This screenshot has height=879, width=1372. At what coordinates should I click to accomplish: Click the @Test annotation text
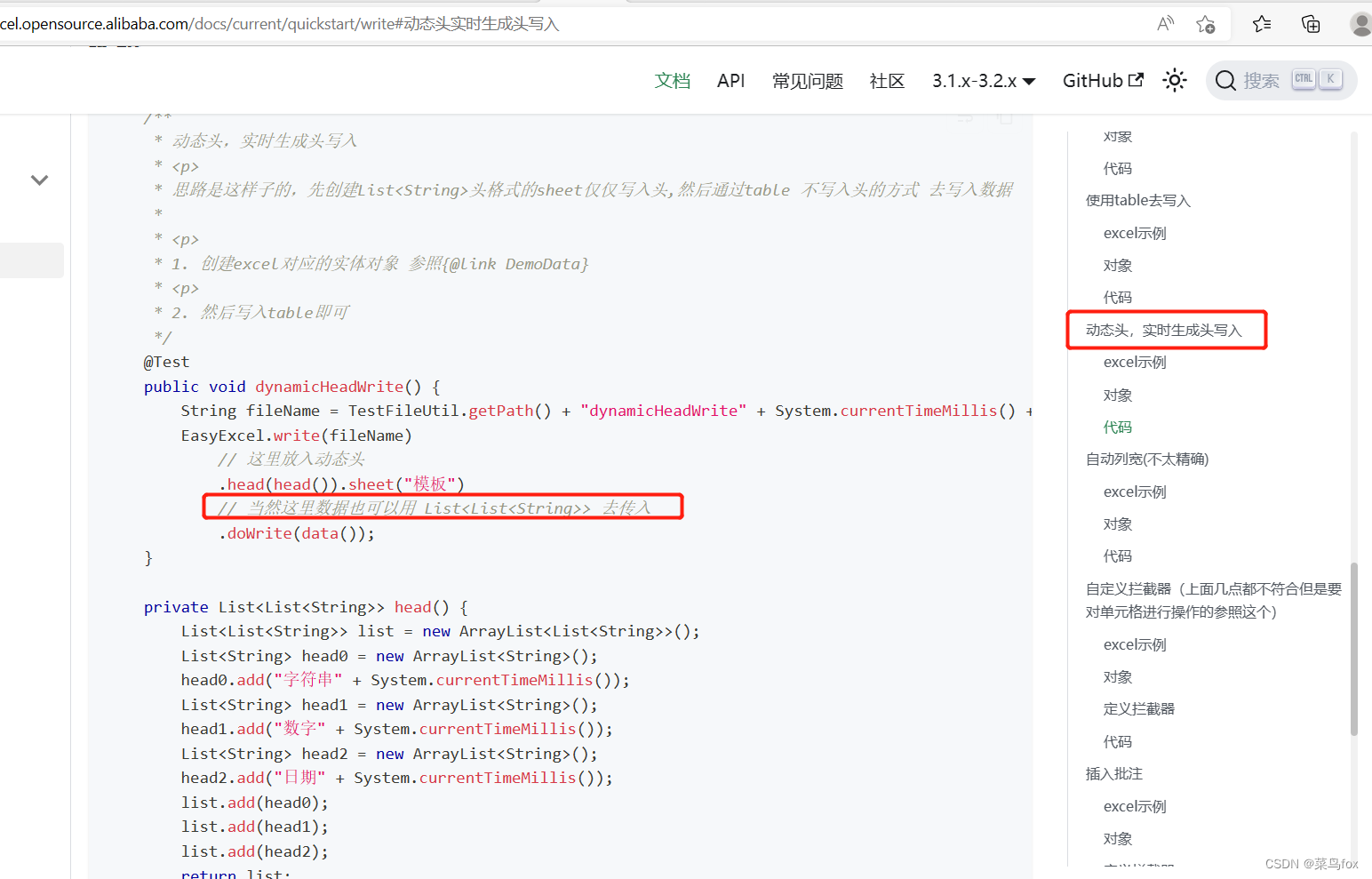(x=167, y=363)
